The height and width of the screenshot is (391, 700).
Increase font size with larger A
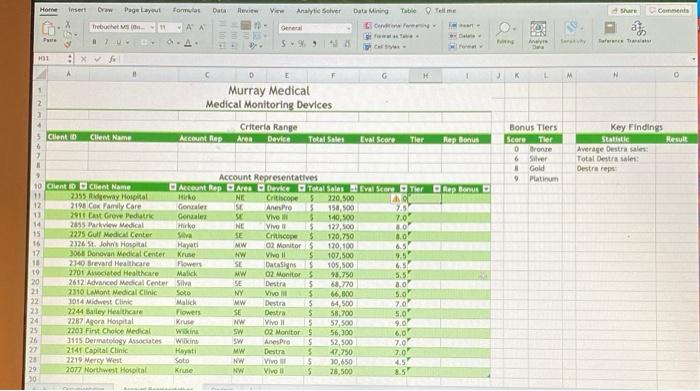(189, 28)
